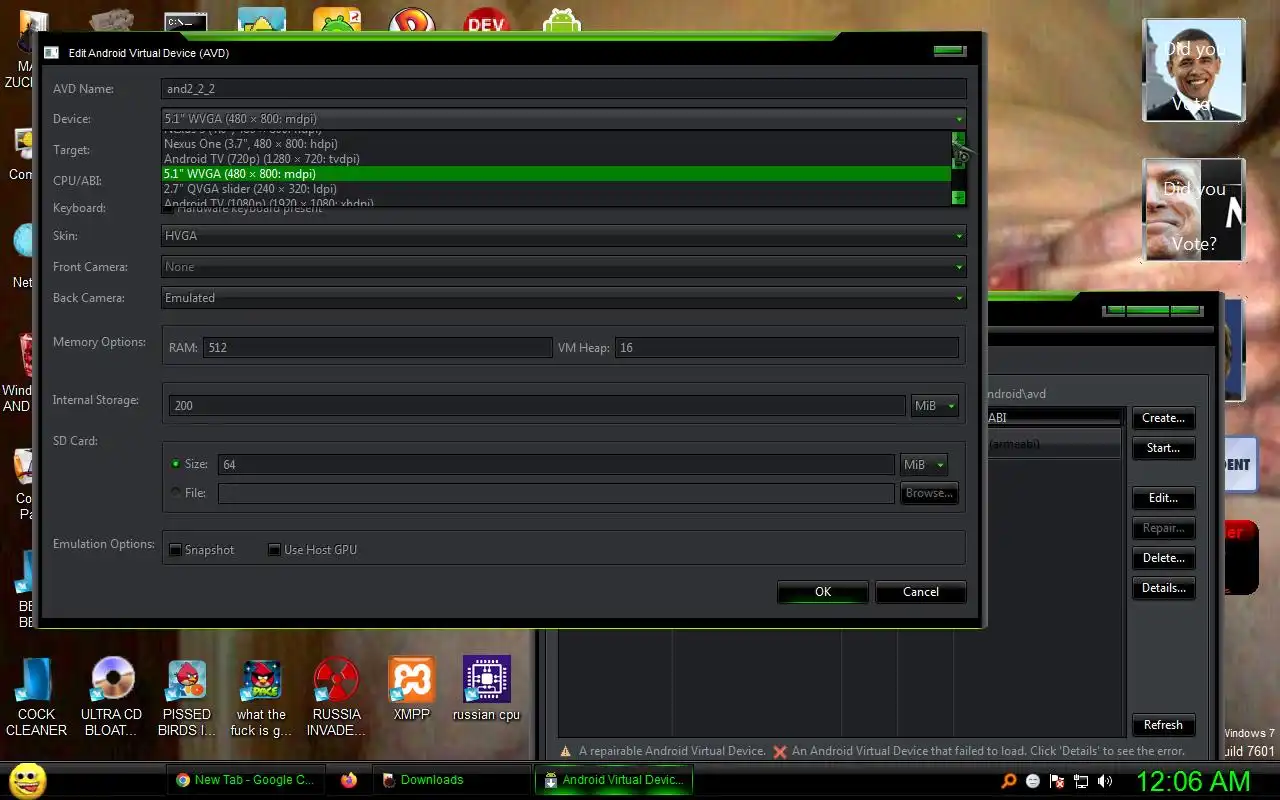Launch the RUSSIA INVADE desktop shortcut
Screen dimensions: 1280x800
pos(336,697)
